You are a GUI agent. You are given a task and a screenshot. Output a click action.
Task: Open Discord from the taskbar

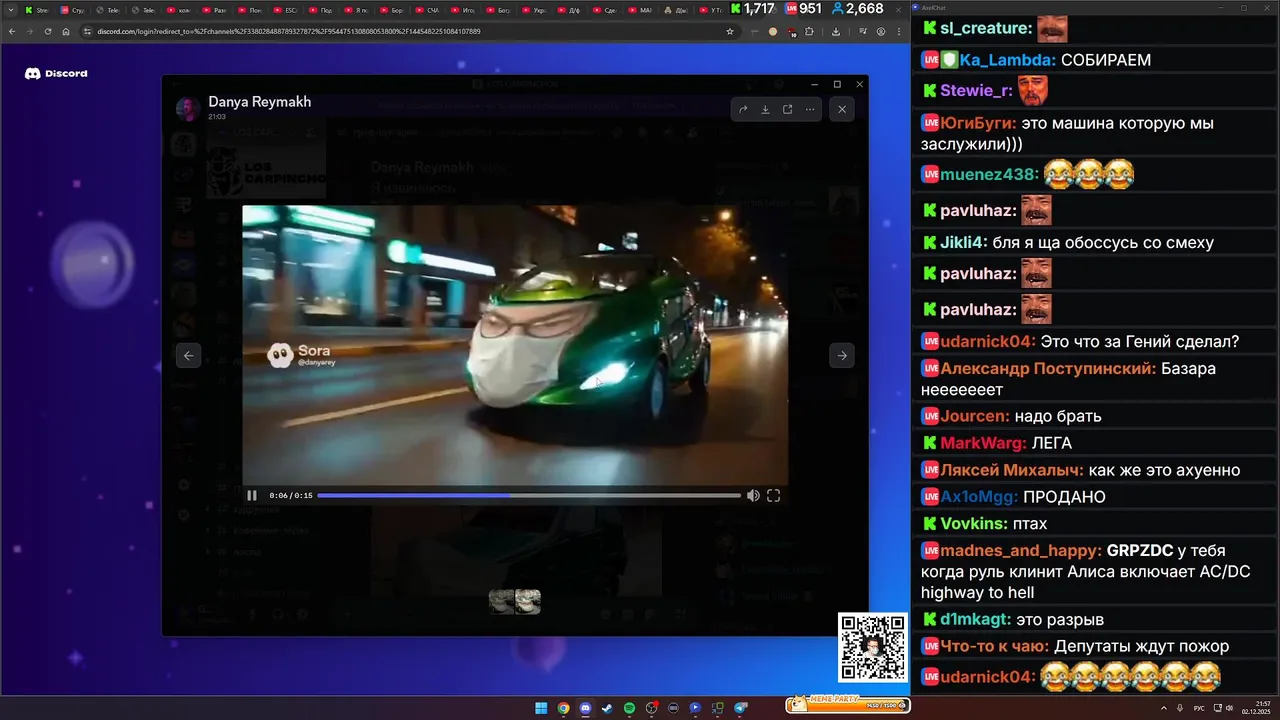click(x=585, y=708)
